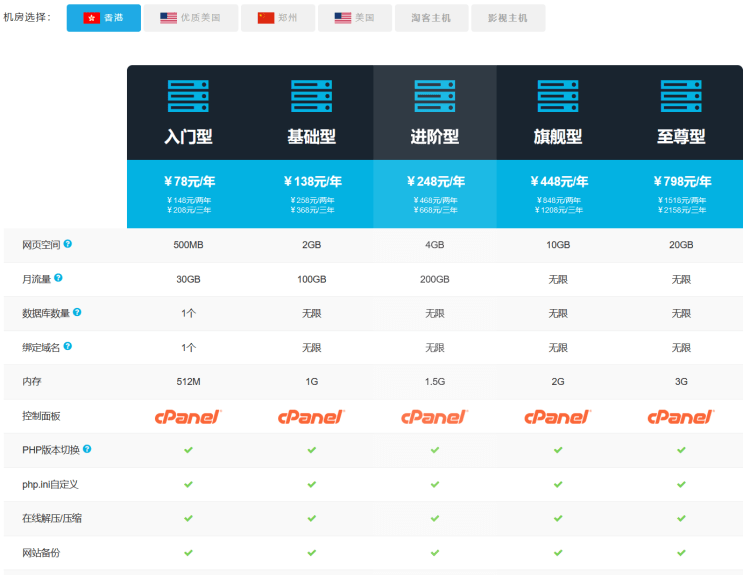Viewport: 750px width, 575px height.
Task: Click the cPanel logo in 入门型 column
Action: [188, 417]
